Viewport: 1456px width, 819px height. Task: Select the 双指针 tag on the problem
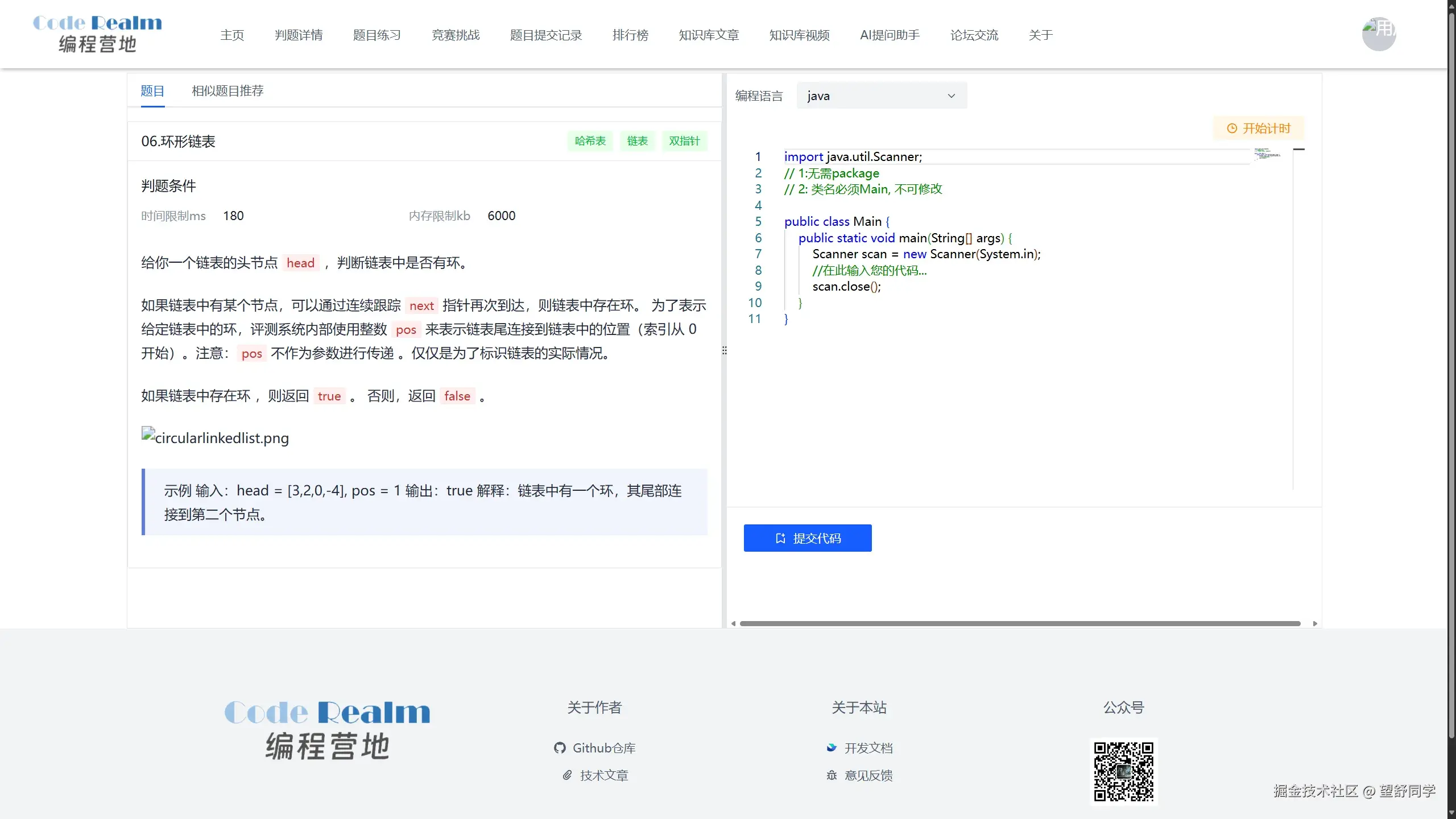pos(684,140)
